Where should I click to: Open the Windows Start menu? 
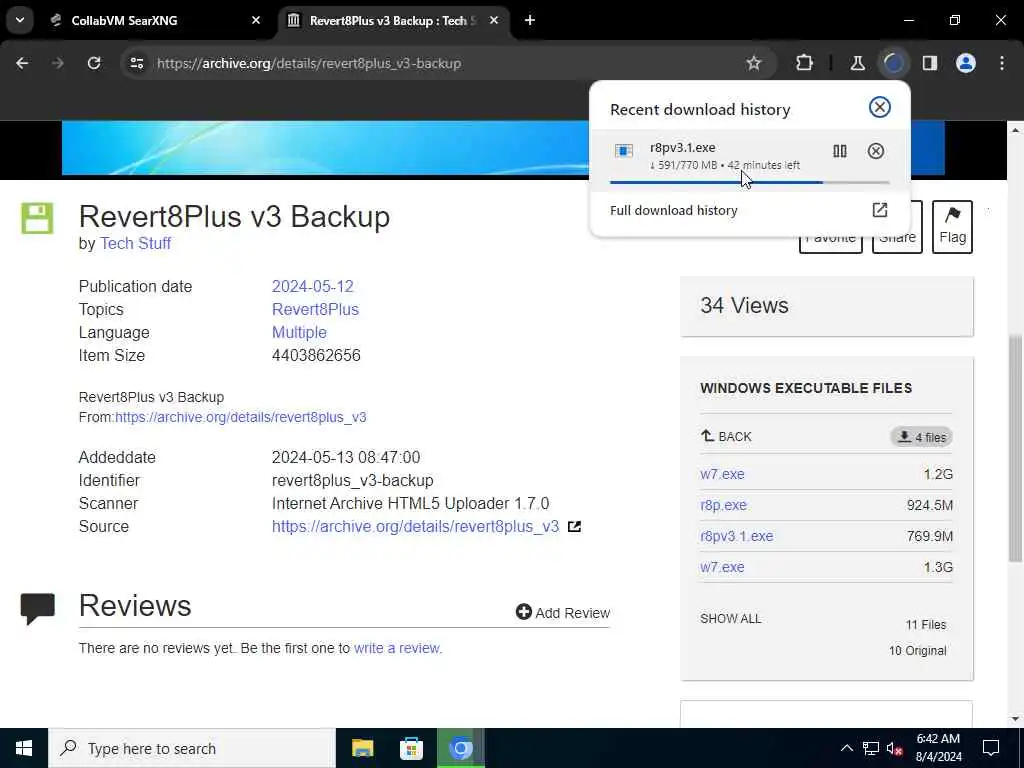[24, 748]
